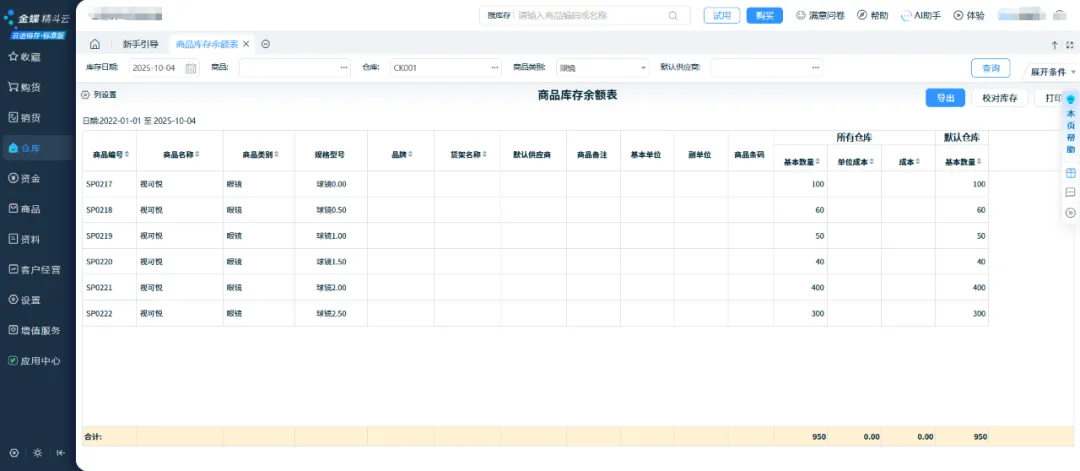1080x471 pixels.
Task: Sort by 商品编号 column header arrows
Action: coord(128,155)
